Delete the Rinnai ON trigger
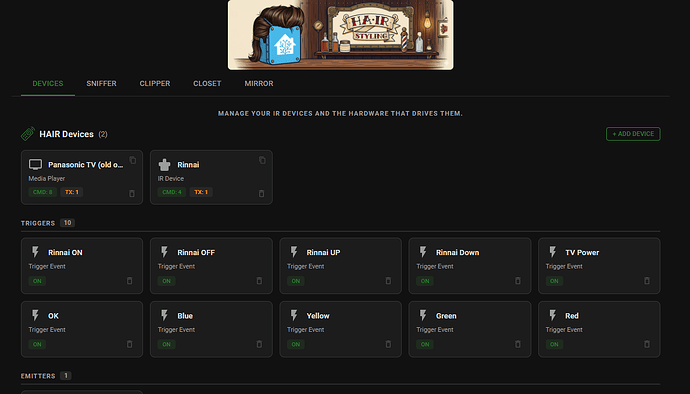This screenshot has height=394, width=690. click(x=129, y=280)
